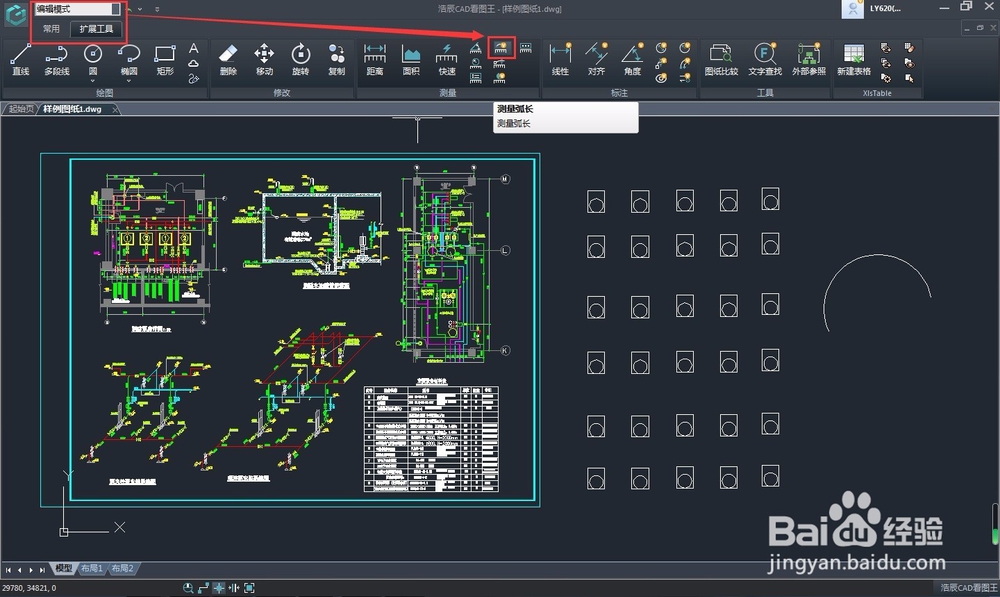Toggle the ortho mode icon in status bar

point(203,588)
